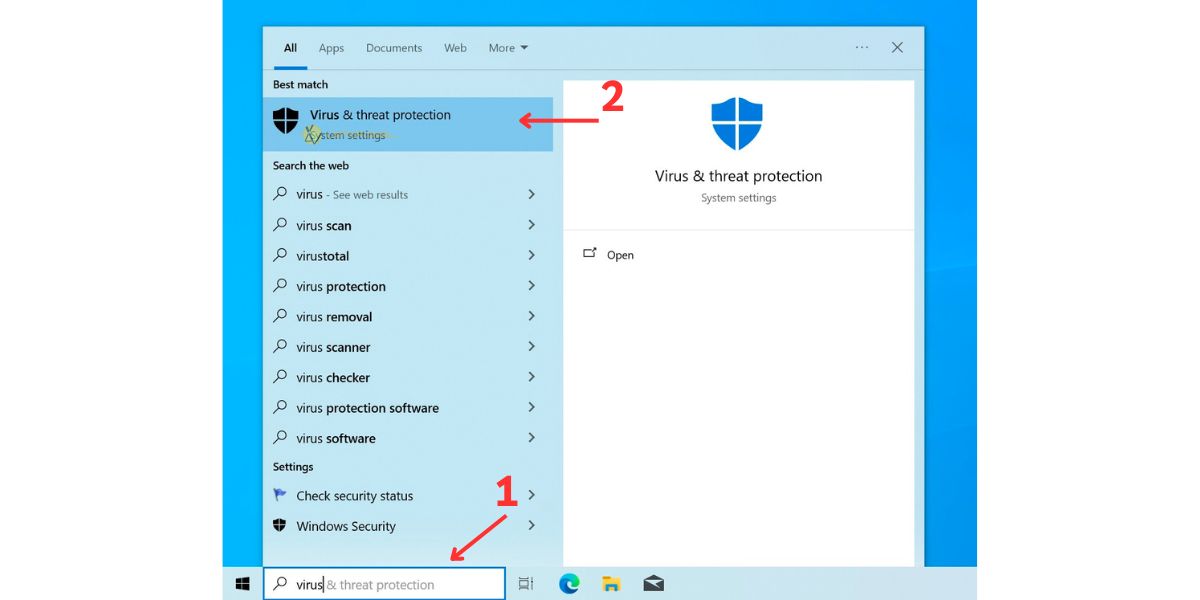
Task: Open the Mail app on the taskbar
Action: click(653, 584)
